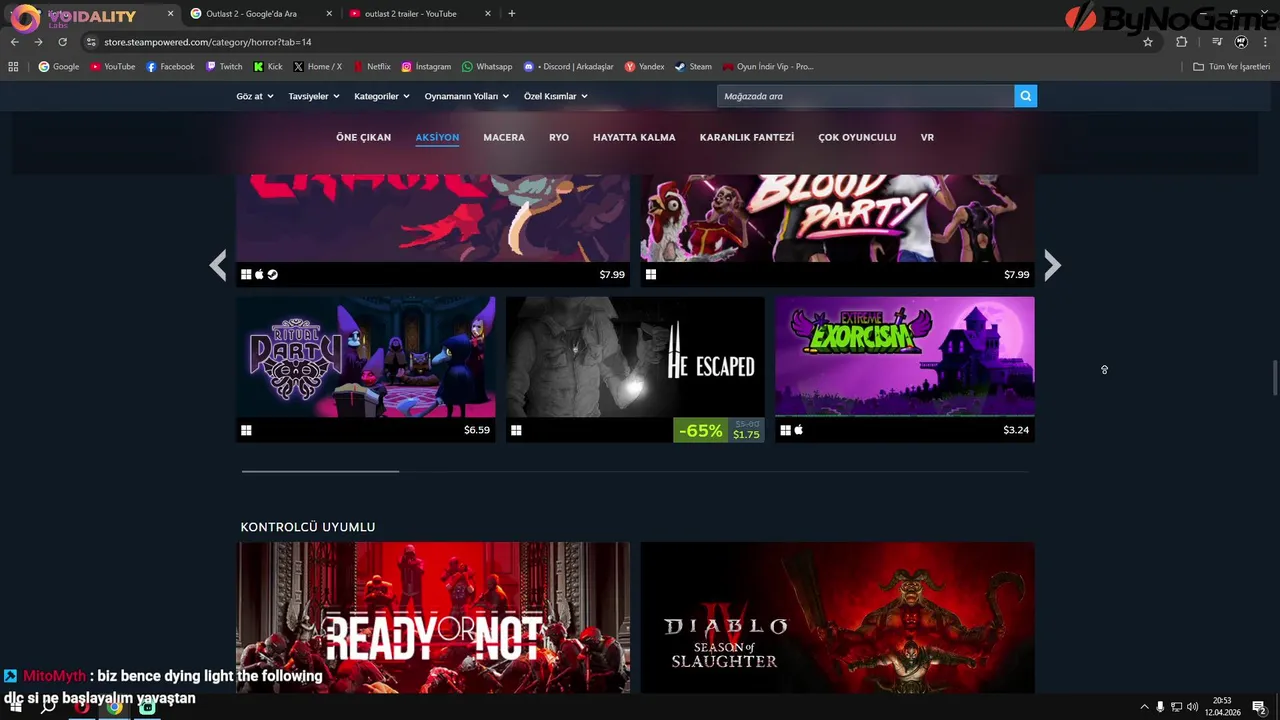Open the browser three-dot menu
The width and height of the screenshot is (1280, 720).
pos(1265,42)
